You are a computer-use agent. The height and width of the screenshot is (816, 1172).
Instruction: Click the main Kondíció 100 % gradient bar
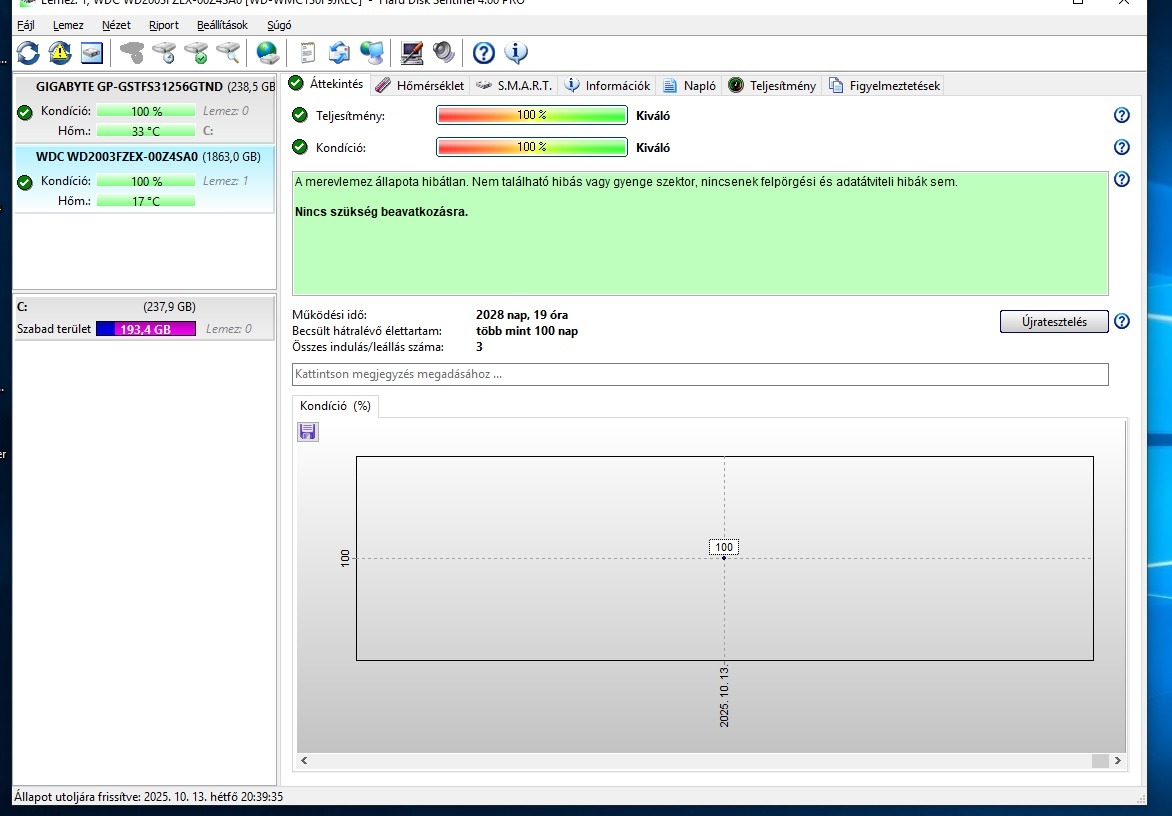[x=531, y=147]
